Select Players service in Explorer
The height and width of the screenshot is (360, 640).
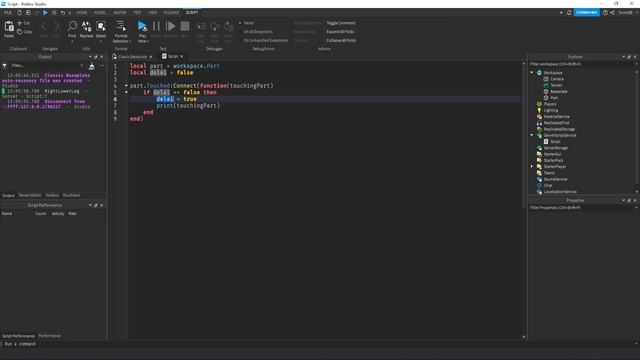[x=550, y=104]
